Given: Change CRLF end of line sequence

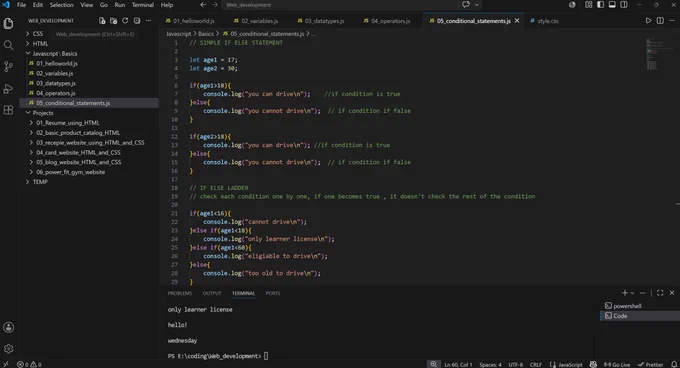Looking at the screenshot, I should pyautogui.click(x=536, y=365).
